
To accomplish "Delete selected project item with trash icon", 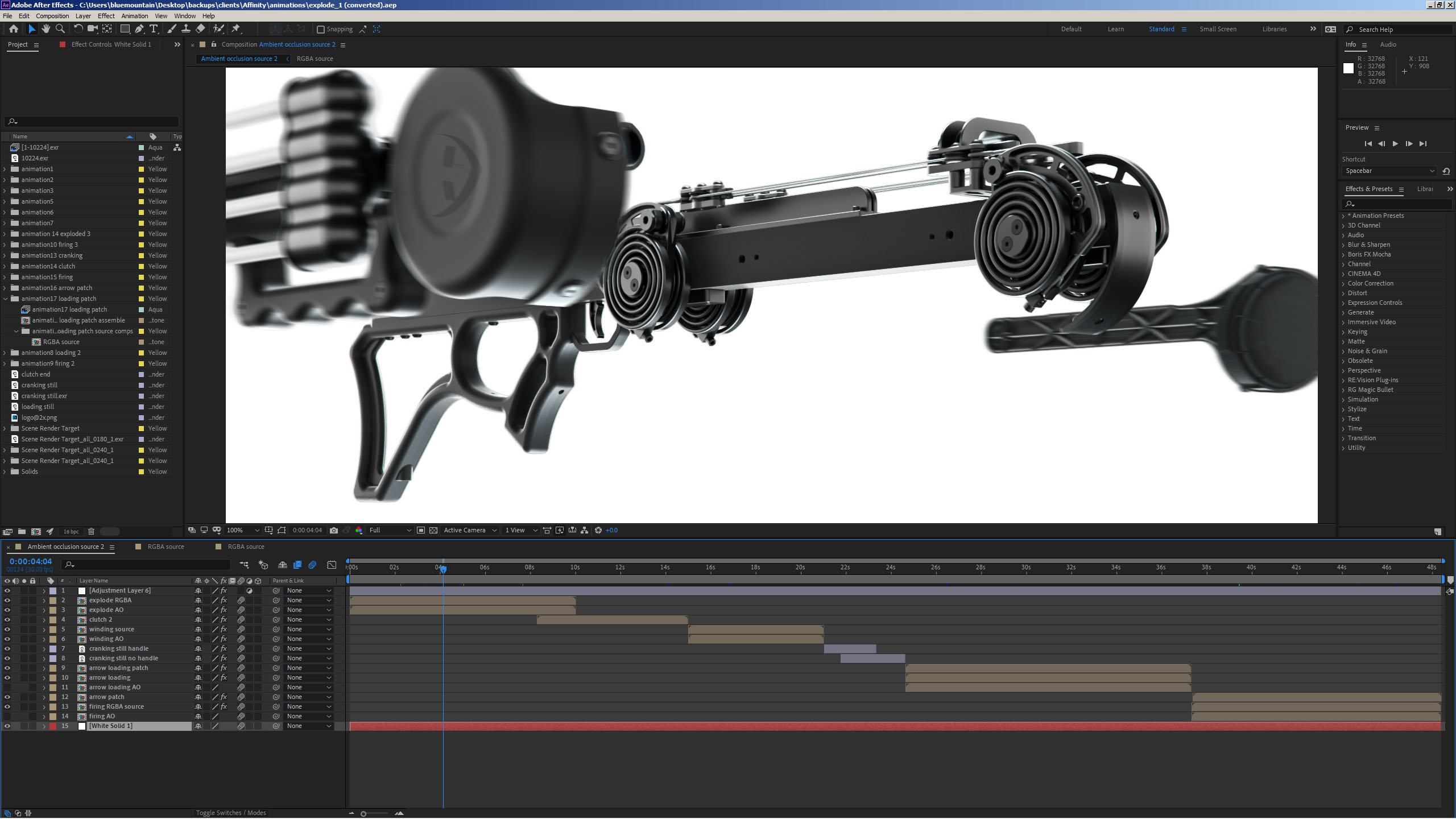I will click(x=91, y=532).
